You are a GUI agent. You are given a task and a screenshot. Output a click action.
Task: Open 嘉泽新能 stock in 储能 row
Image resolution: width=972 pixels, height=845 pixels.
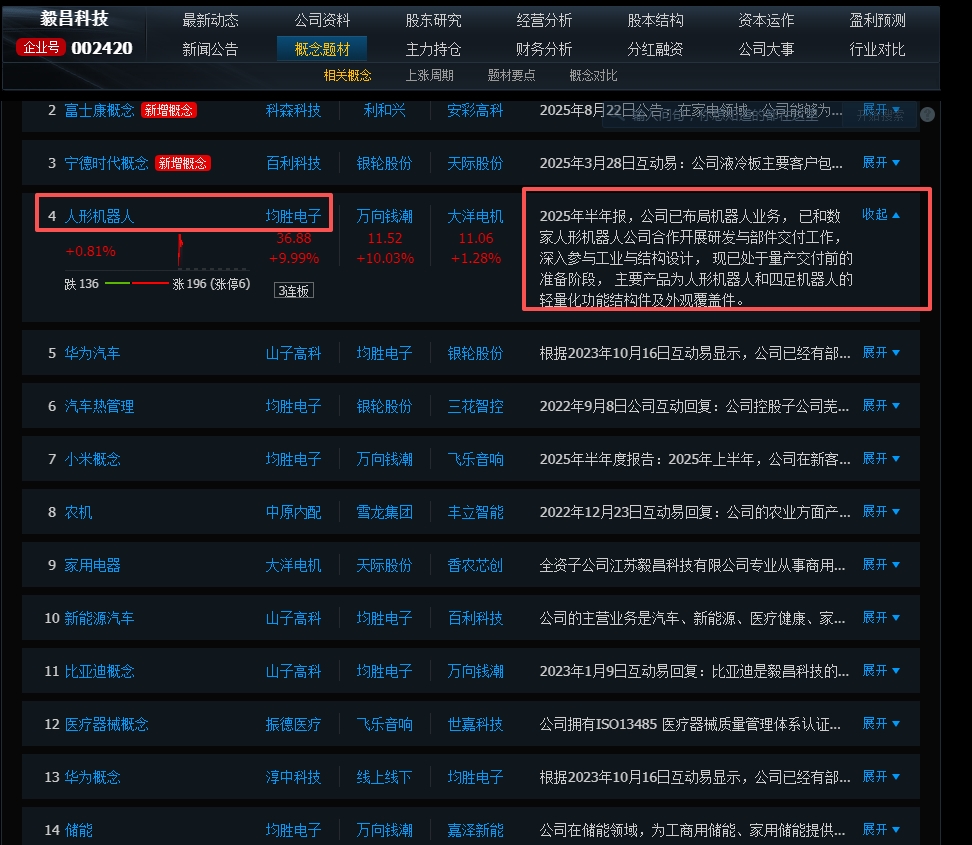(x=475, y=830)
